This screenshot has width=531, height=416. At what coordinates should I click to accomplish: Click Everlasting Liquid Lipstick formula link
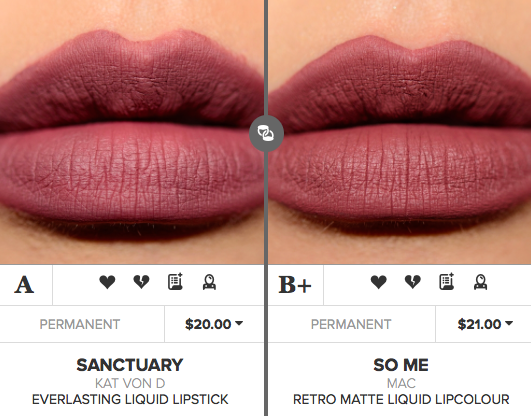pyautogui.click(x=130, y=399)
